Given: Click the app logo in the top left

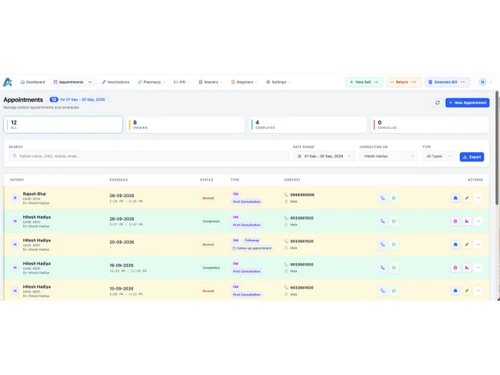Looking at the screenshot, I should click(x=8, y=82).
